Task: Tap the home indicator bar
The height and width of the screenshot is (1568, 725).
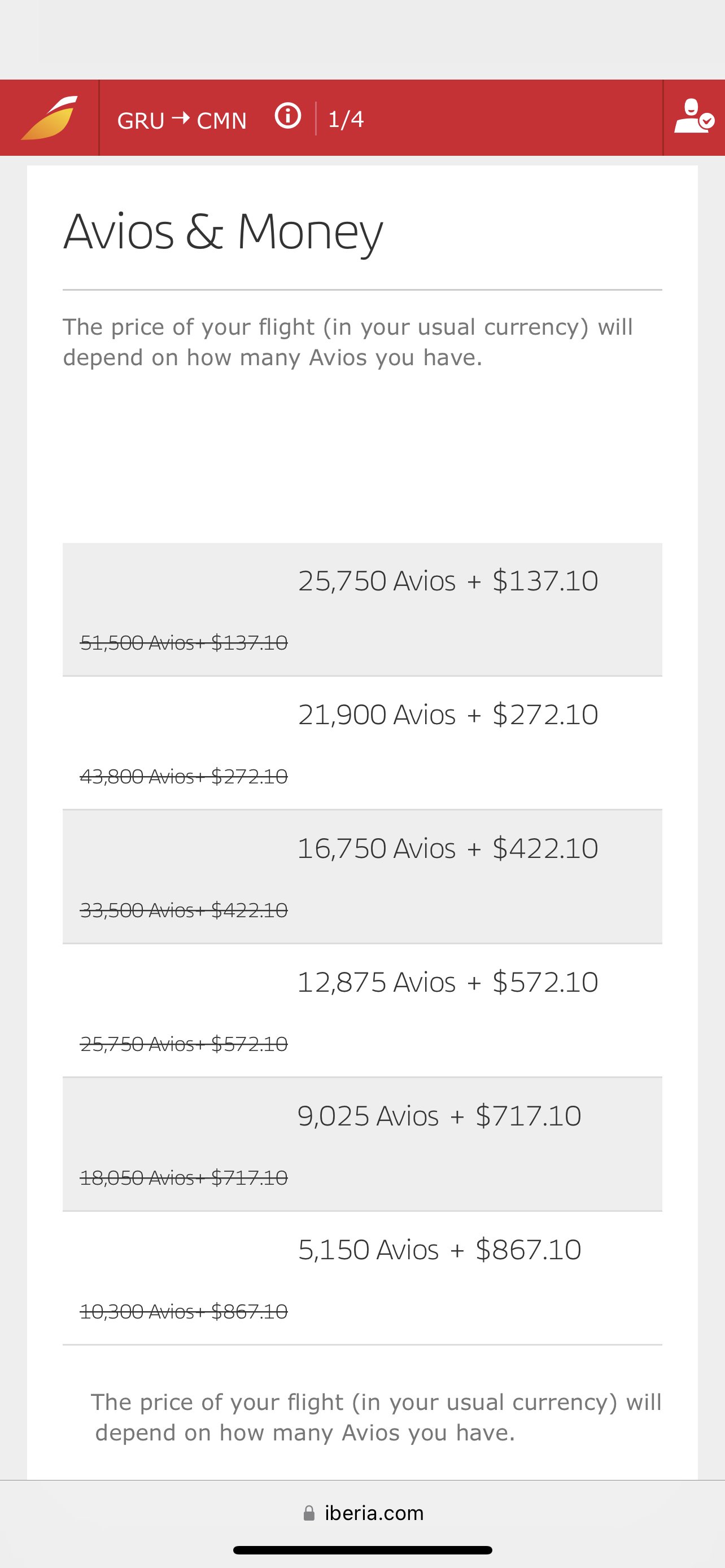Action: (x=363, y=1550)
